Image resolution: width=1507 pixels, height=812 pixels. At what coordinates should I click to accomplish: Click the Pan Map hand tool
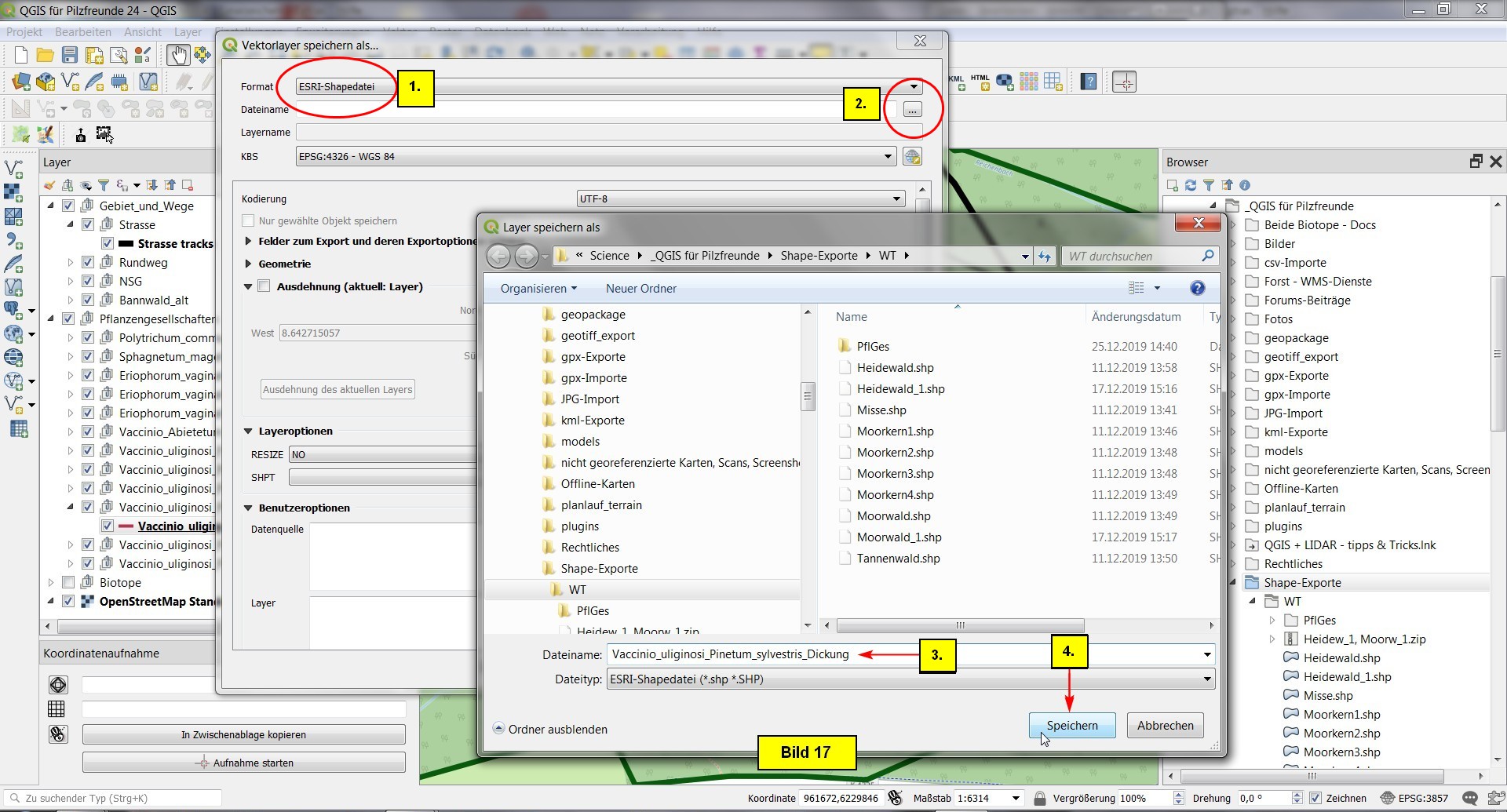178,55
